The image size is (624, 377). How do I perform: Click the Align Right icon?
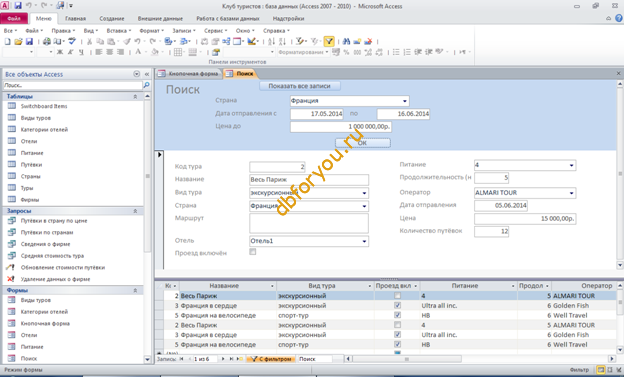click(120, 52)
